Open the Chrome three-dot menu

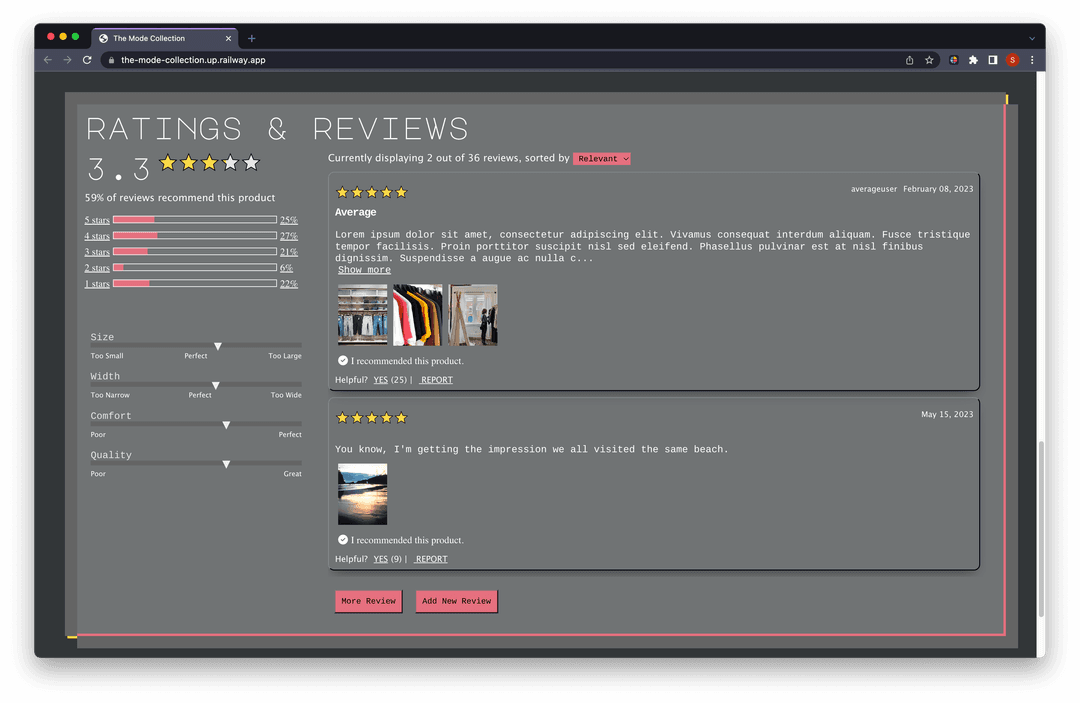click(x=1032, y=59)
